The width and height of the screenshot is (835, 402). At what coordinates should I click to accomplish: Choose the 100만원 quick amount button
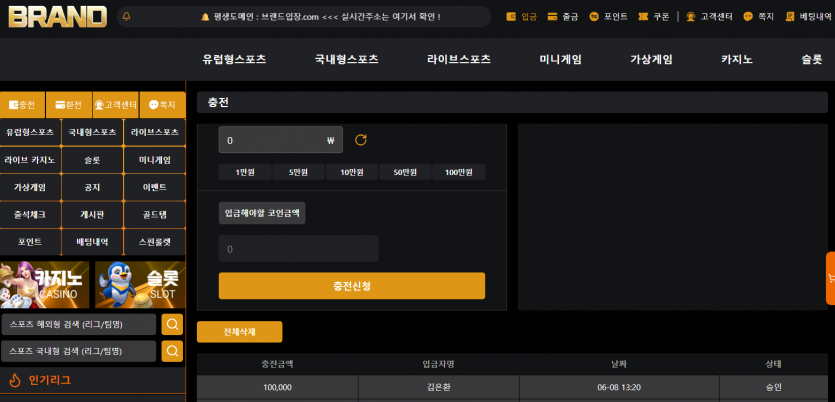click(459, 172)
